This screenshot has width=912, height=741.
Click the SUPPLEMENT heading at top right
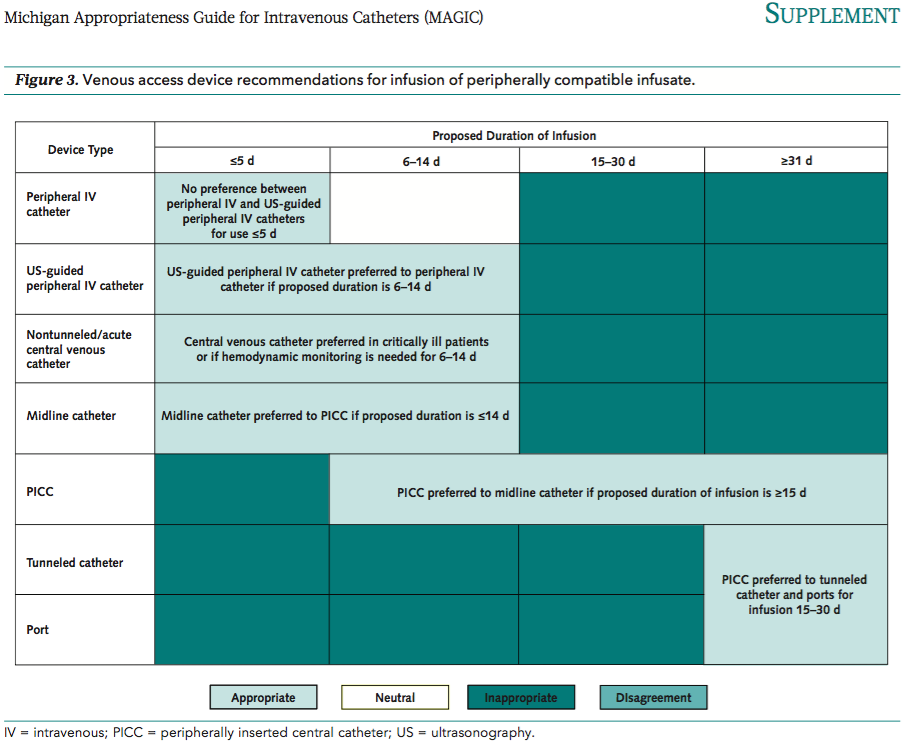point(831,15)
